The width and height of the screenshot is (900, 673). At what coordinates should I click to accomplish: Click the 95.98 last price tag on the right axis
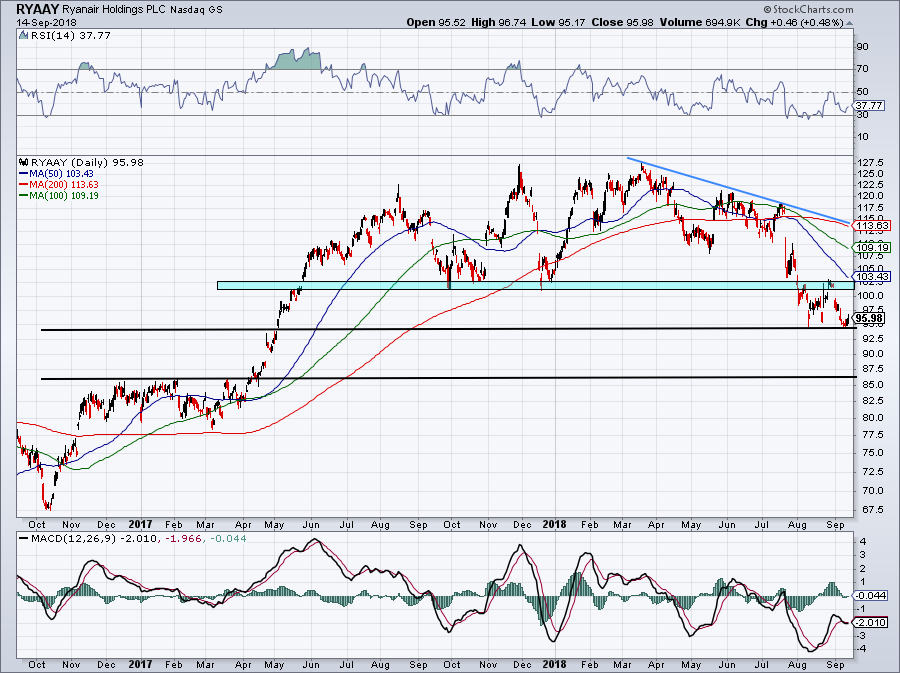[868, 318]
